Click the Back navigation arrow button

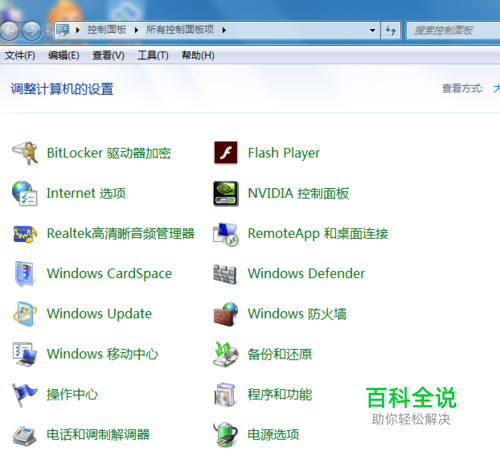pyautogui.click(x=9, y=31)
